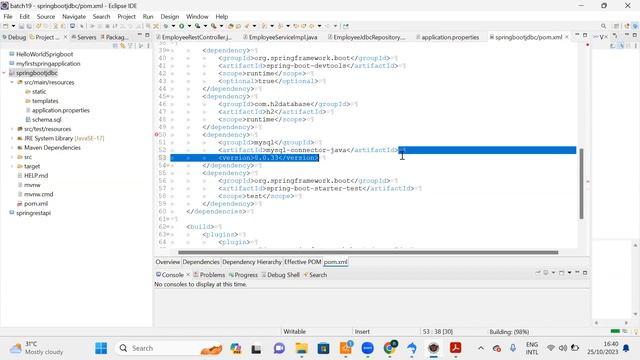Maximize the editor area
Image resolution: width=640 pixels, height=360 pixels.
pyautogui.click(x=585, y=36)
